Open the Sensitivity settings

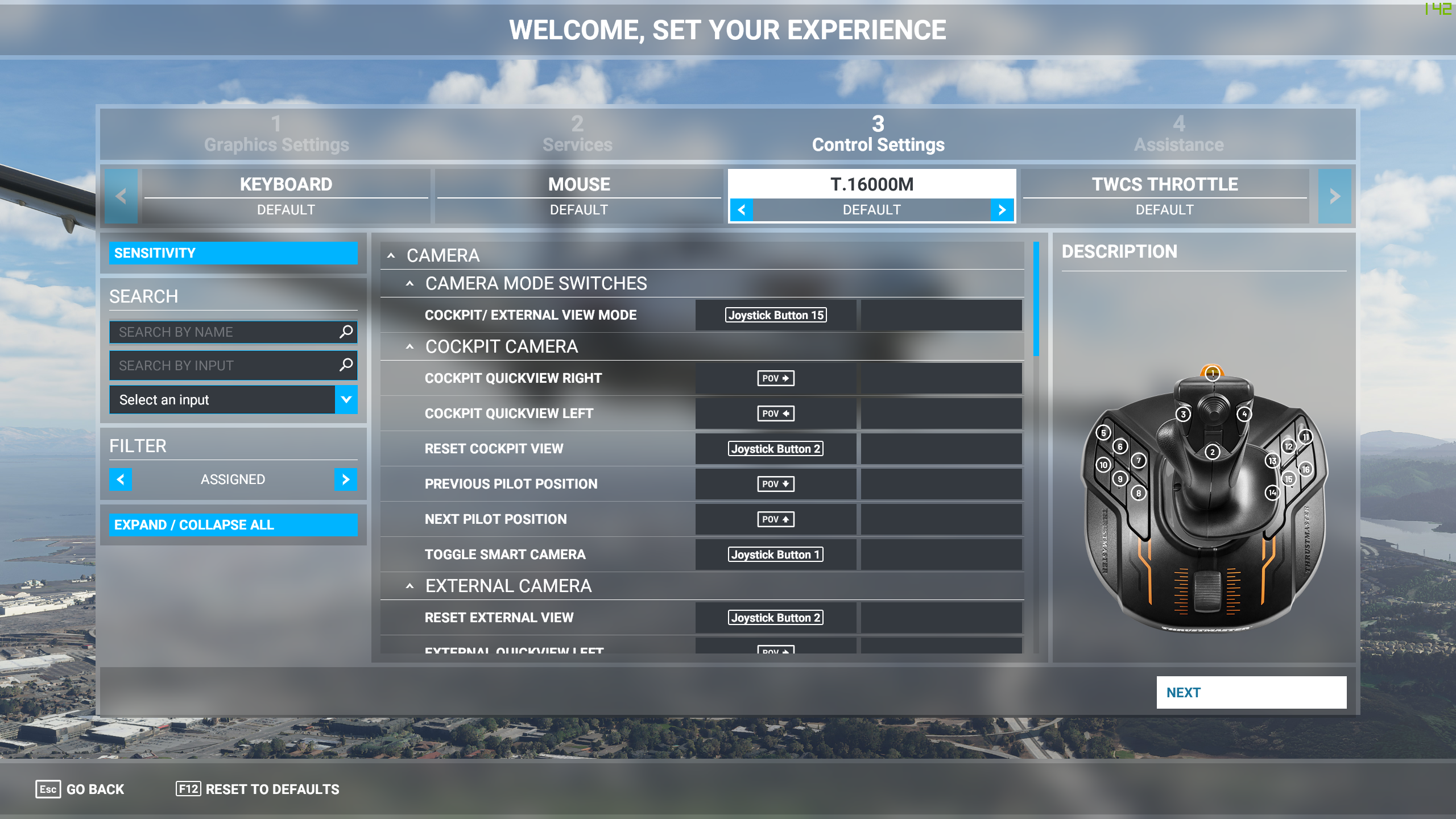[233, 253]
